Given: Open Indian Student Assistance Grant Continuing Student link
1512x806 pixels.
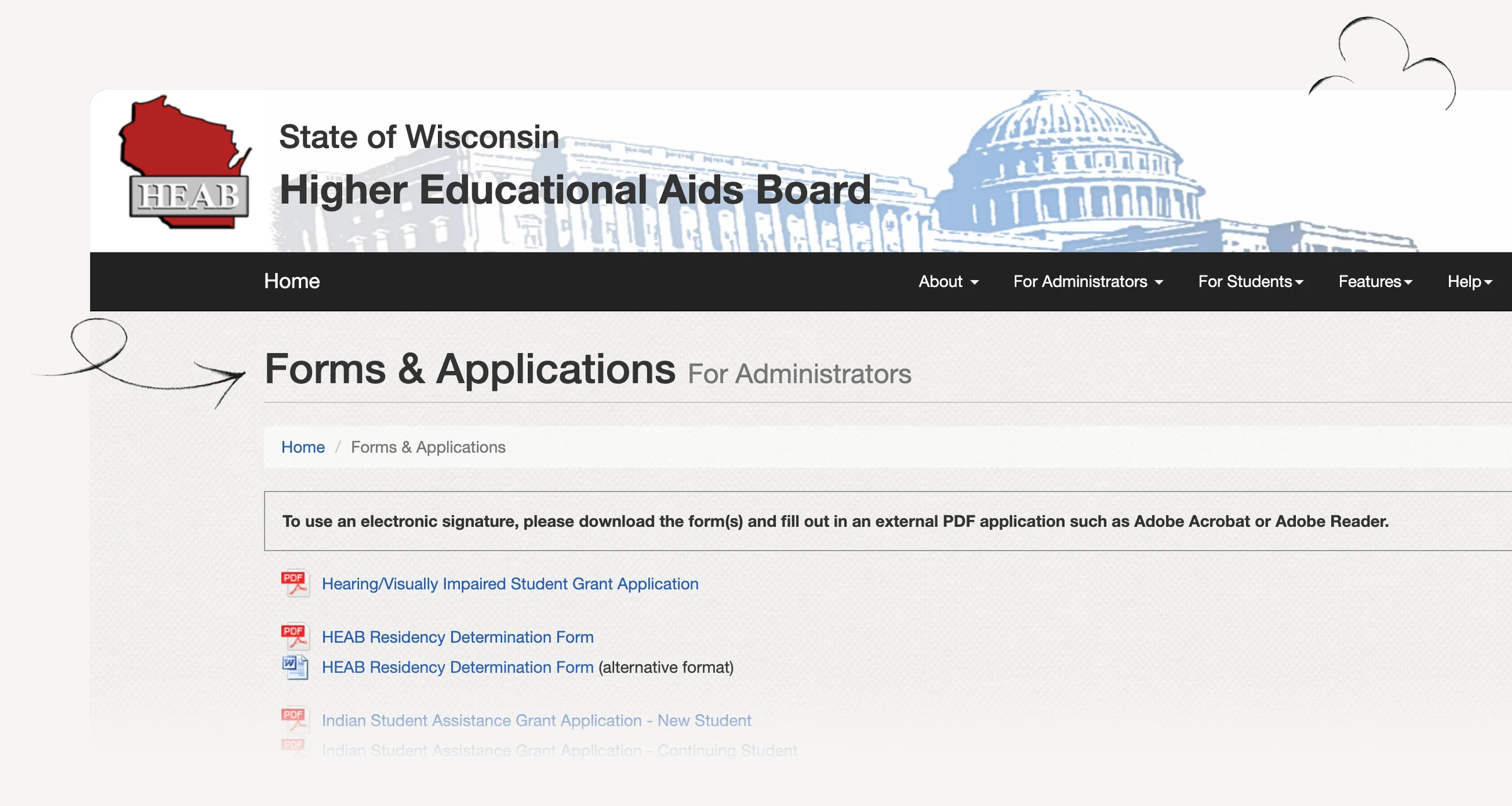Looking at the screenshot, I should [559, 751].
